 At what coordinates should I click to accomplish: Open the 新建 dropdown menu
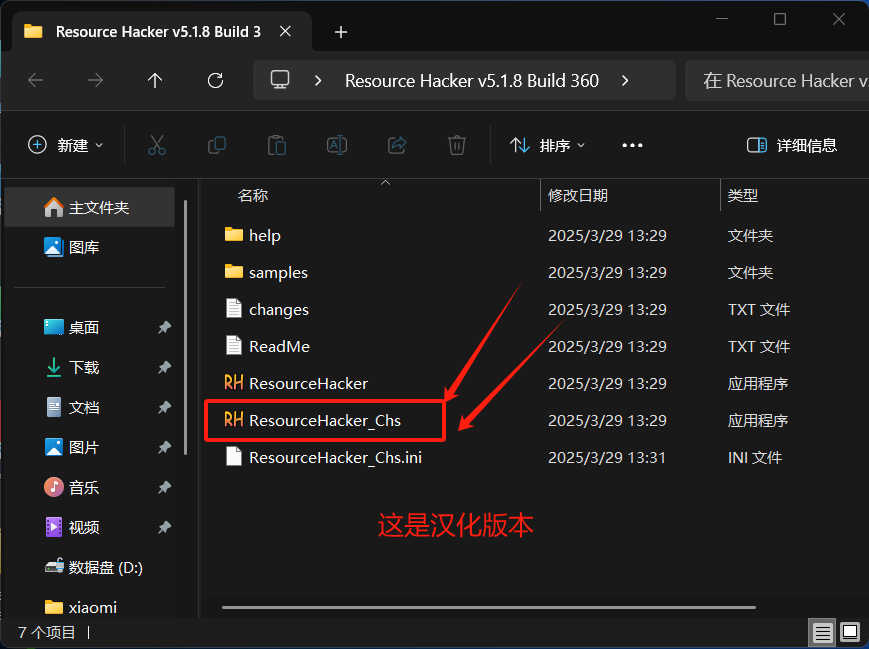point(65,145)
